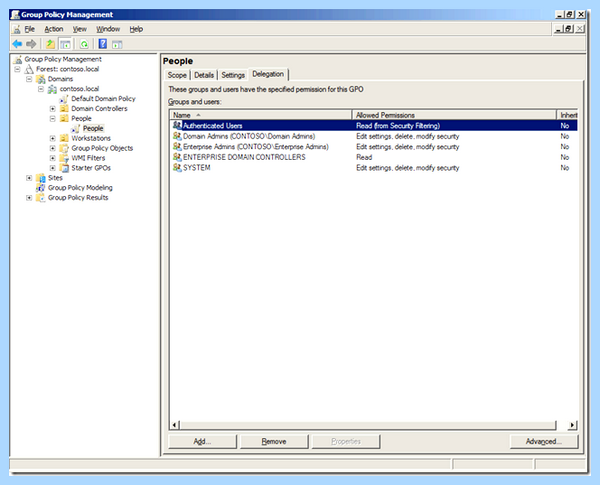The height and width of the screenshot is (485, 600).
Task: Open the Action menu
Action: coord(54,29)
